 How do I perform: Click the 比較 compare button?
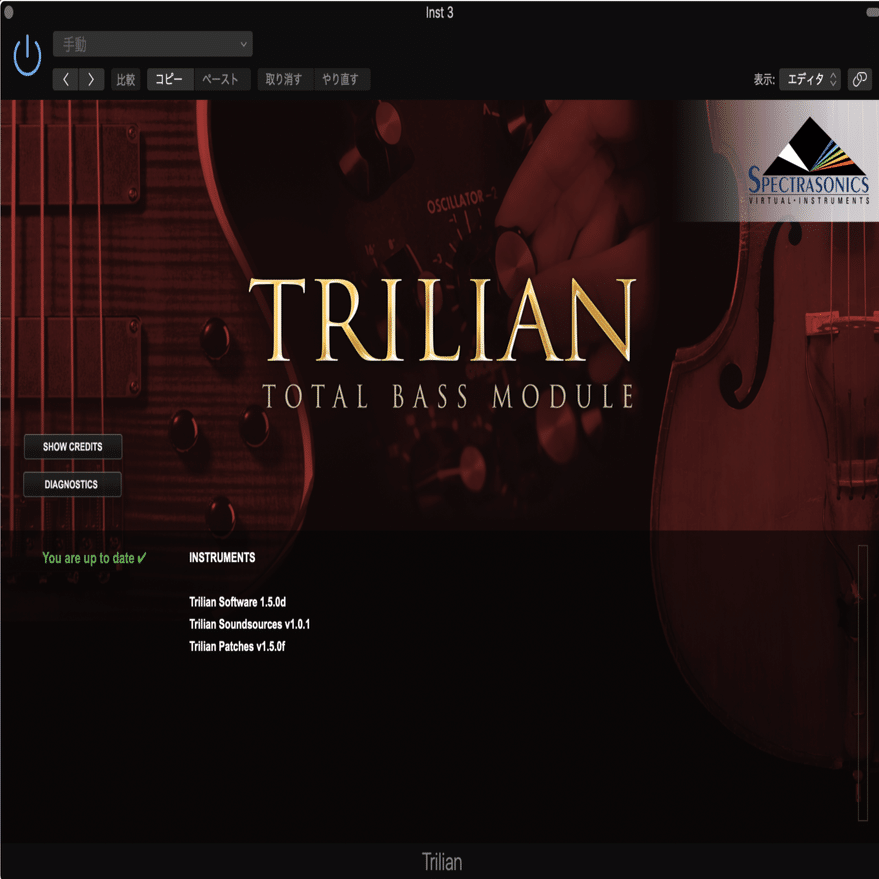126,80
